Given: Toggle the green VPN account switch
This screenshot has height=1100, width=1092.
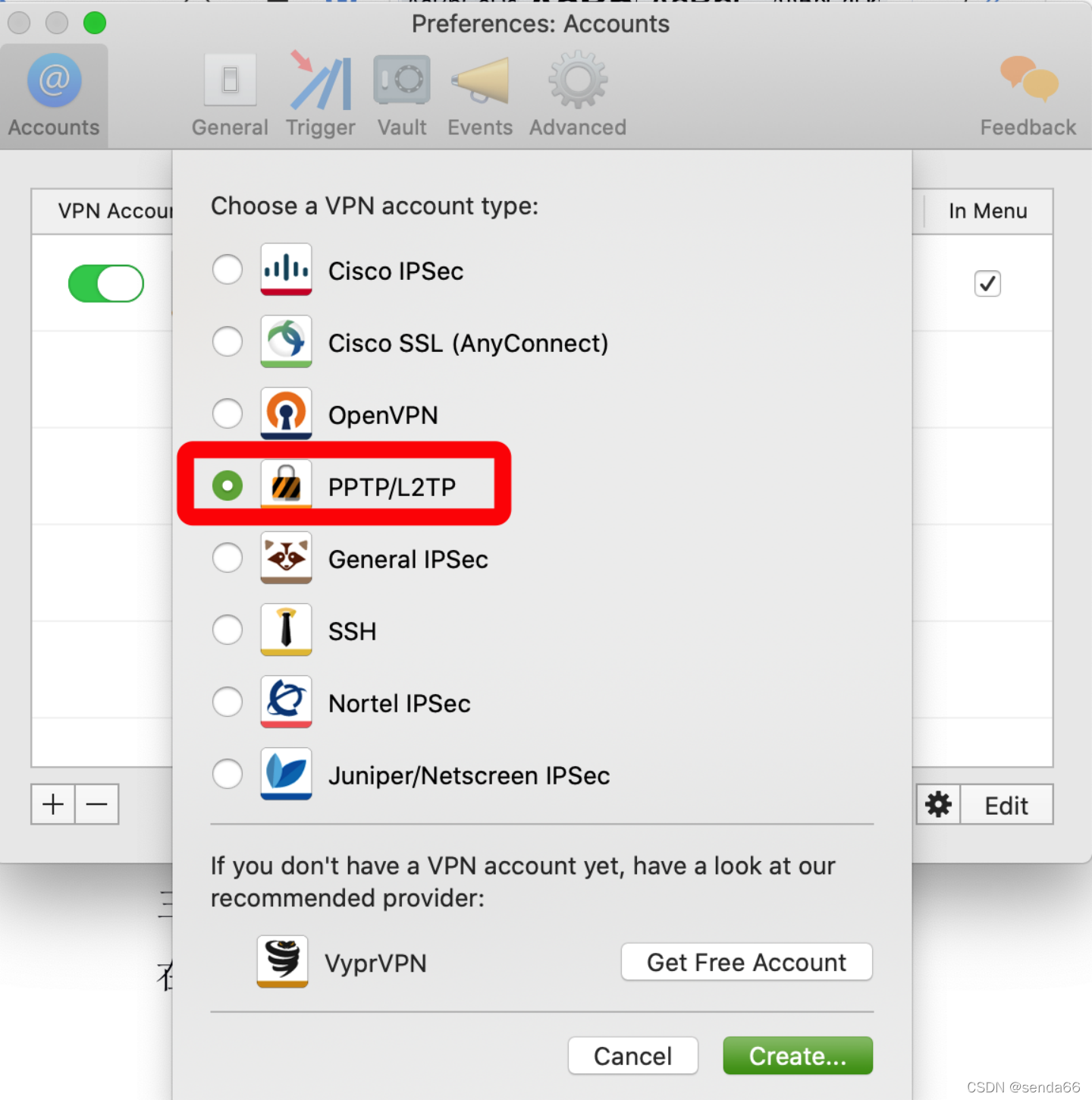Looking at the screenshot, I should 106,284.
